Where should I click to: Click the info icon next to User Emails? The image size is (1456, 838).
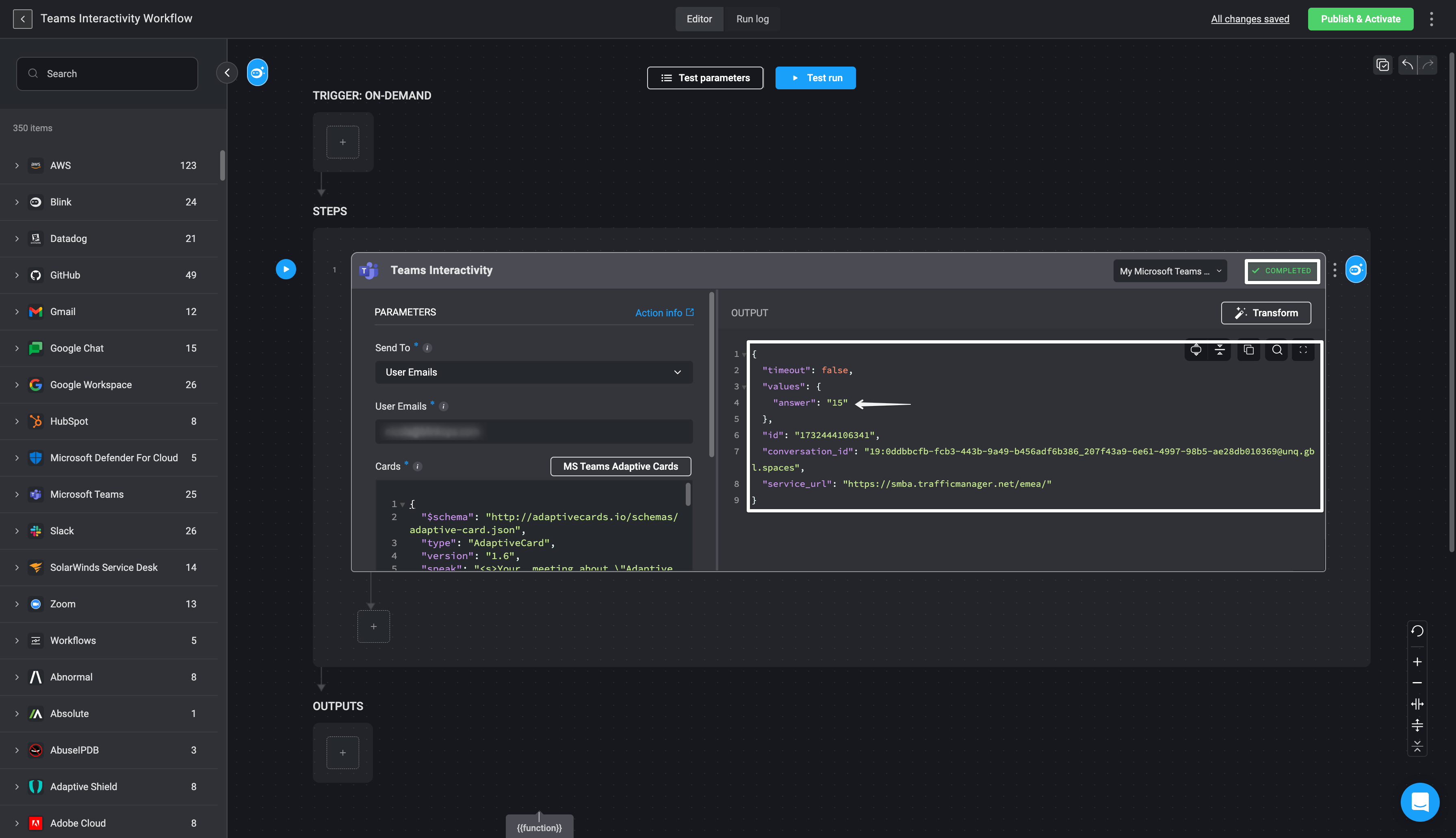pyautogui.click(x=443, y=406)
